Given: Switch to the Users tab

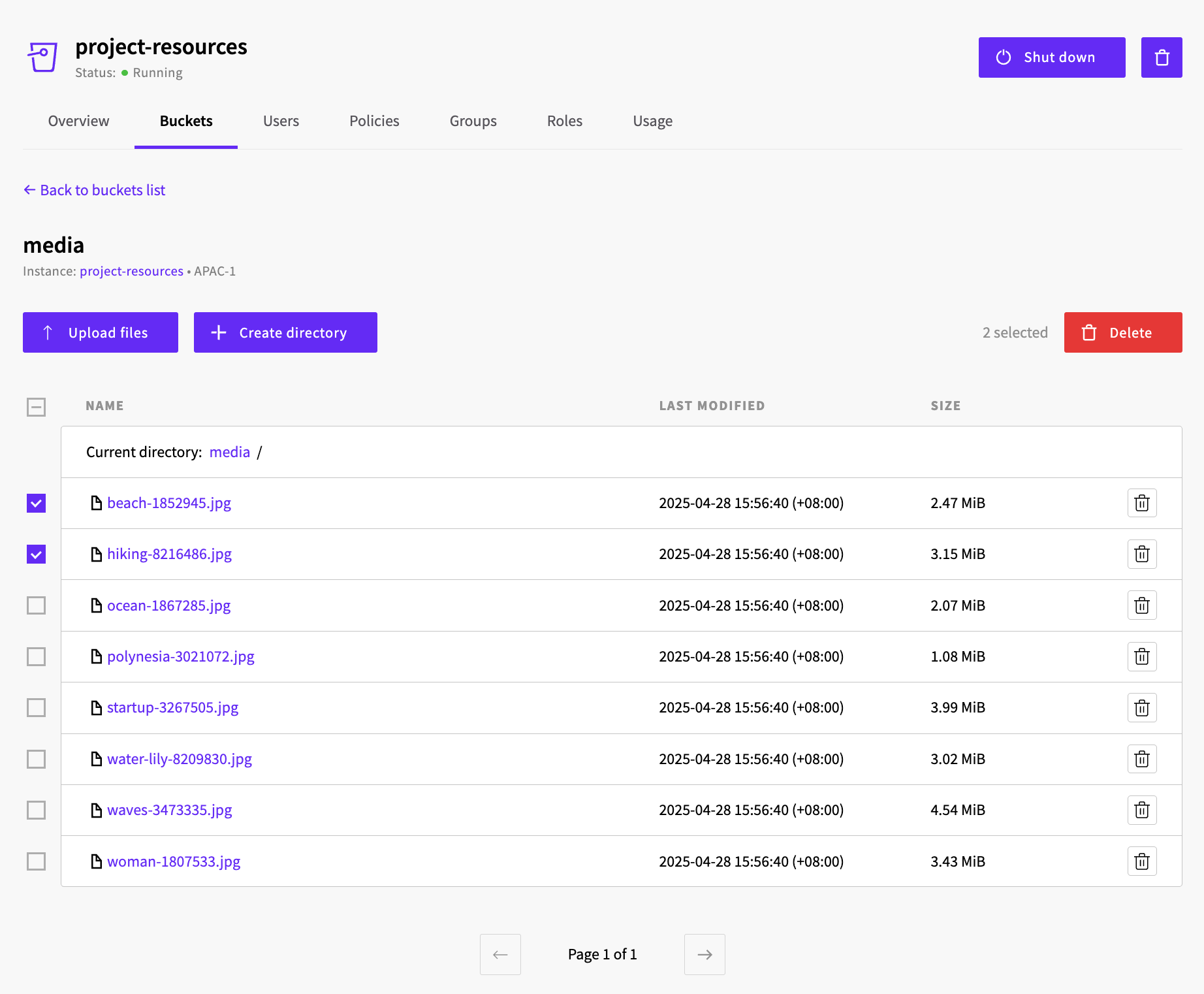Looking at the screenshot, I should [281, 121].
